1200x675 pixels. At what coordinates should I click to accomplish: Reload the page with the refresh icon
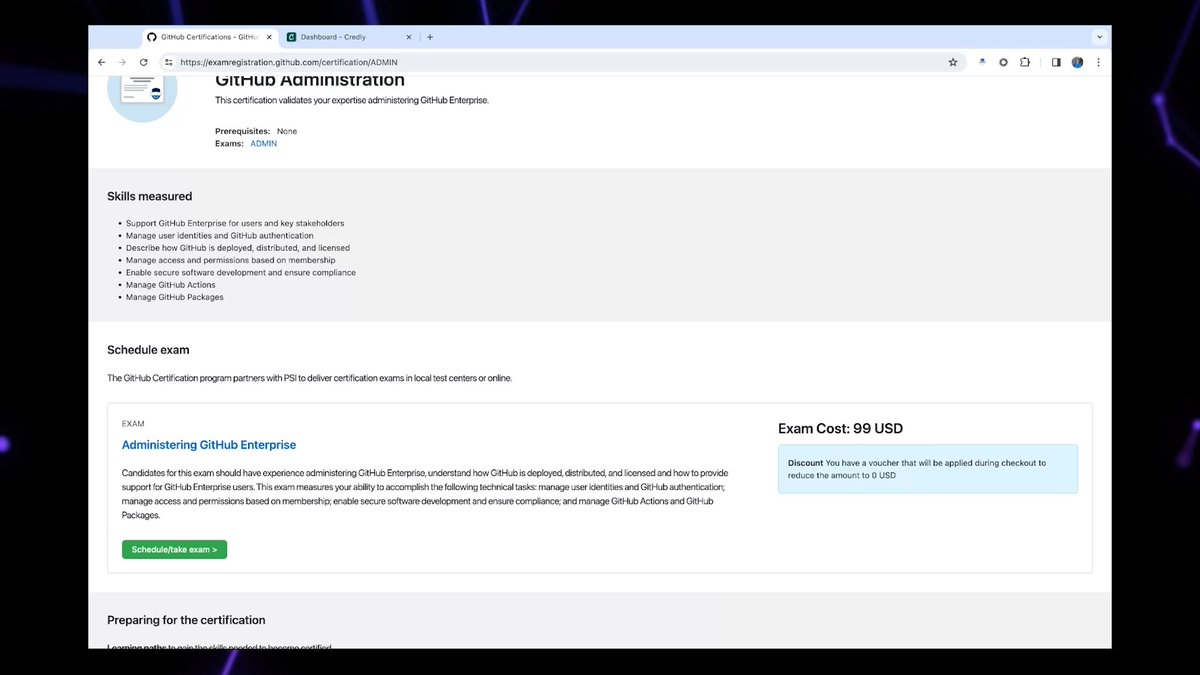coord(144,62)
